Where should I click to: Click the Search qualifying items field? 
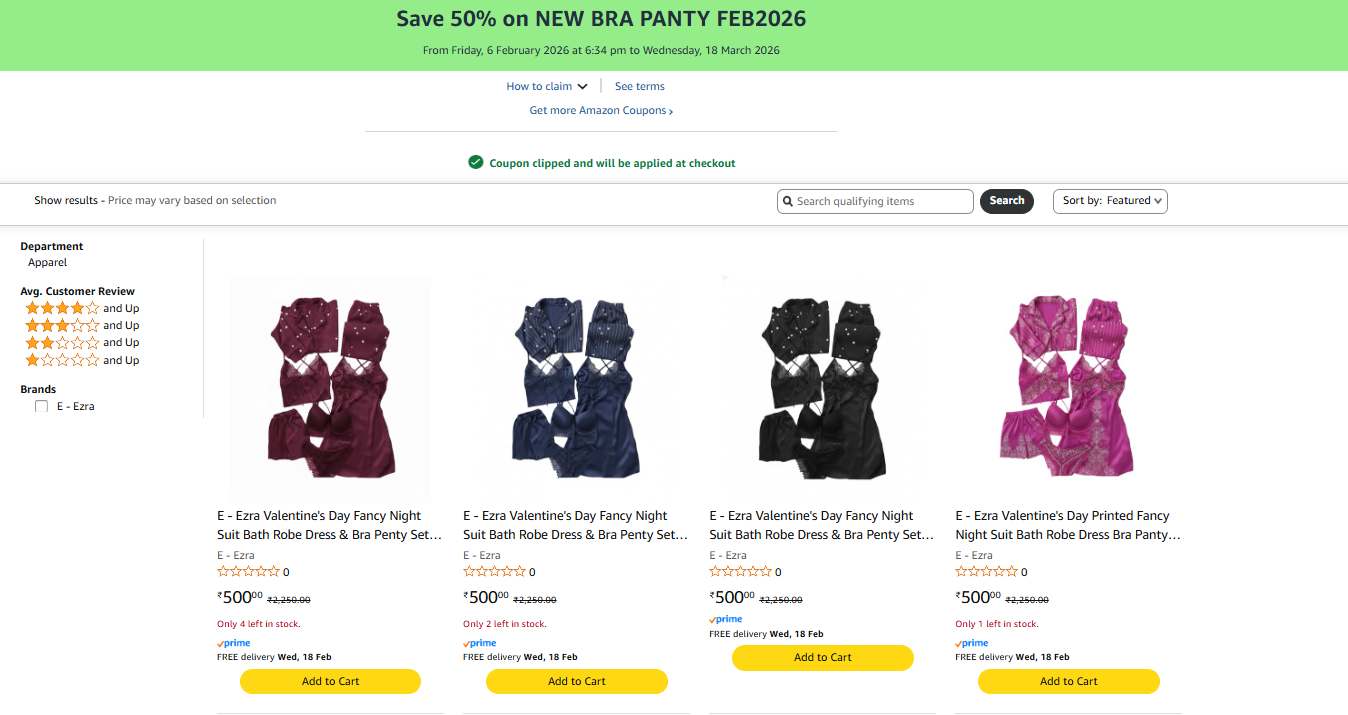[882, 202]
